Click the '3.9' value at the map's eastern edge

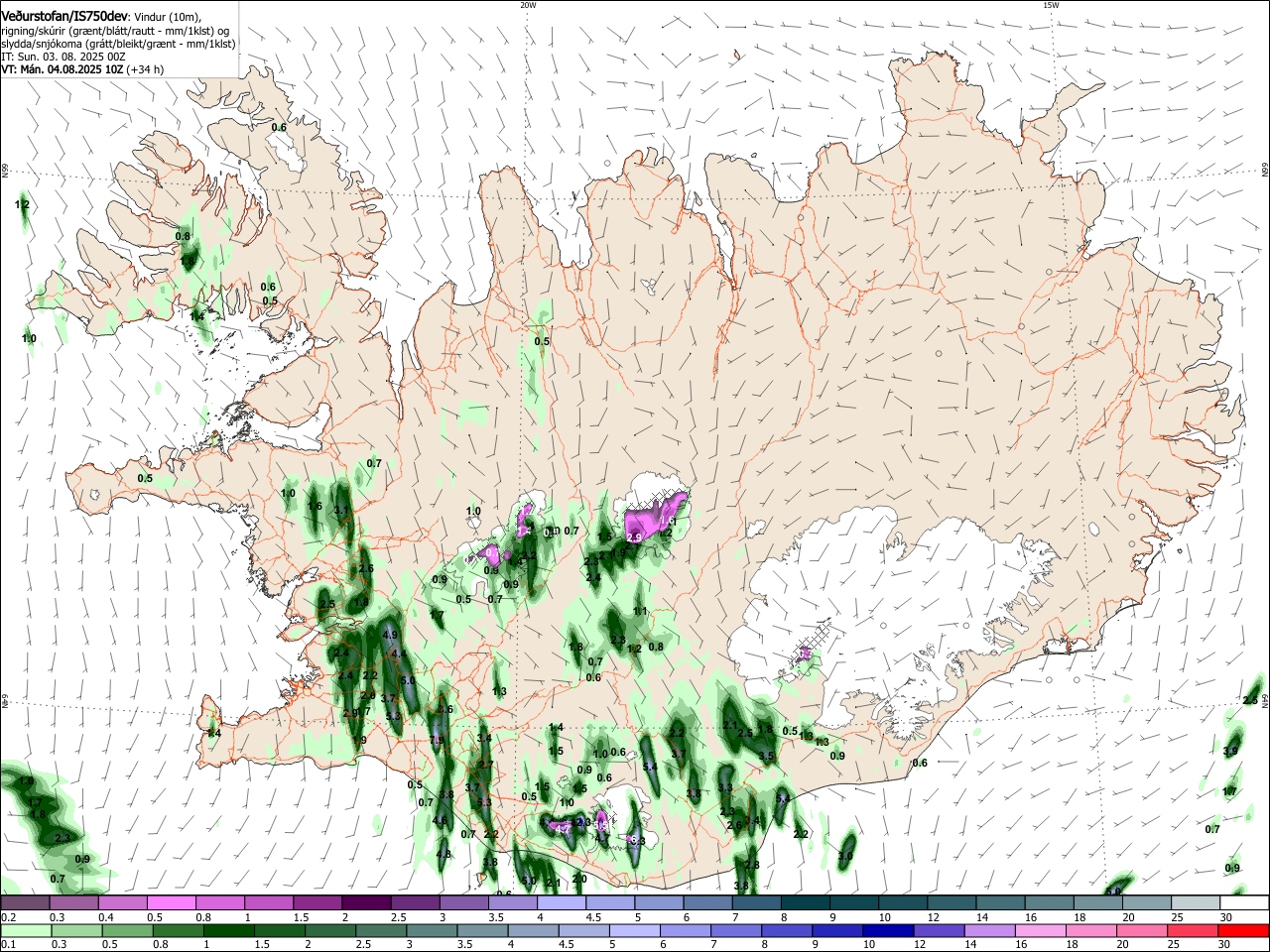tap(1230, 751)
